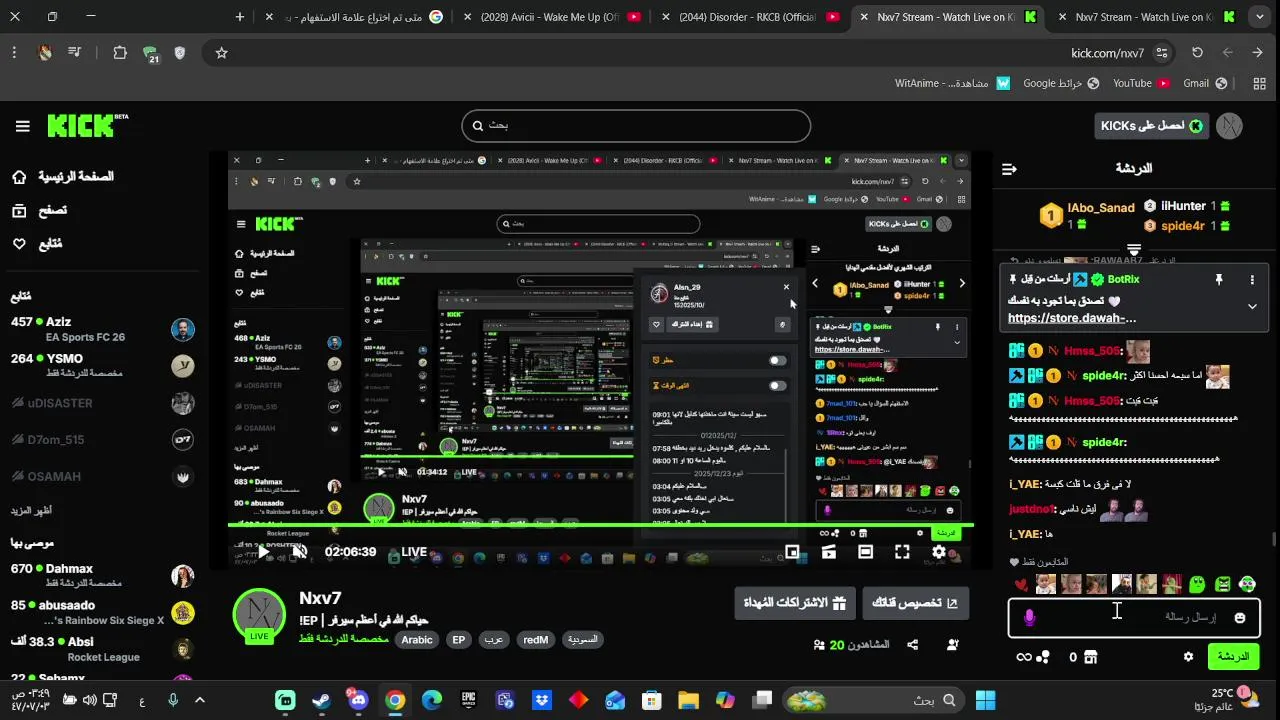
Task: Open the Kick shop icon below chat
Action: [1090, 657]
